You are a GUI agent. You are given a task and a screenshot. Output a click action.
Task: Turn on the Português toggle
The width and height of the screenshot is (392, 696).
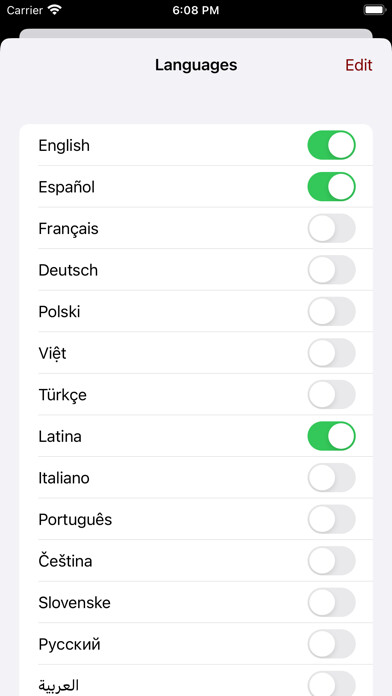pos(332,519)
